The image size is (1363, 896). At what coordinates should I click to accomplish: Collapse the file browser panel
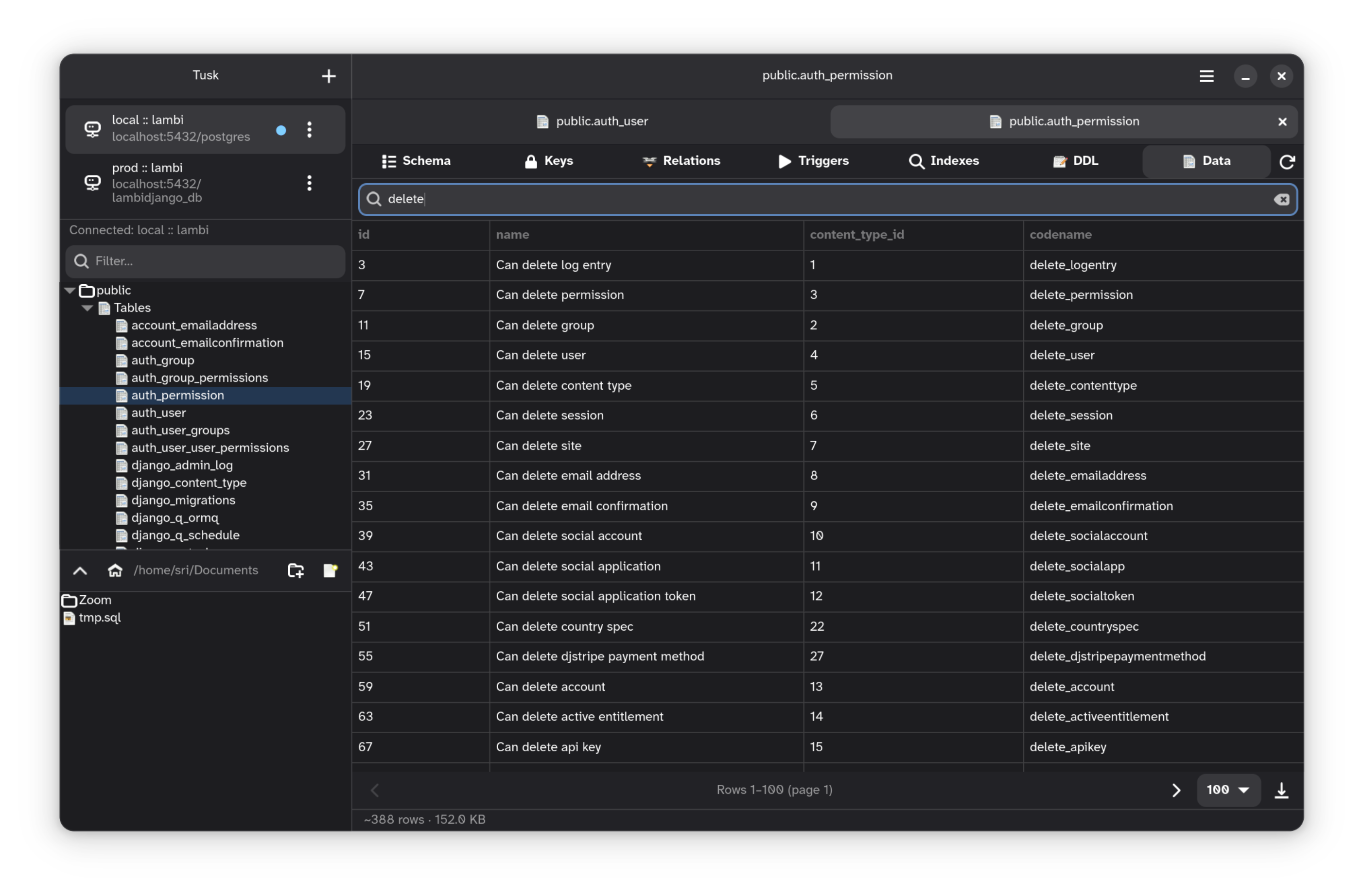(80, 570)
